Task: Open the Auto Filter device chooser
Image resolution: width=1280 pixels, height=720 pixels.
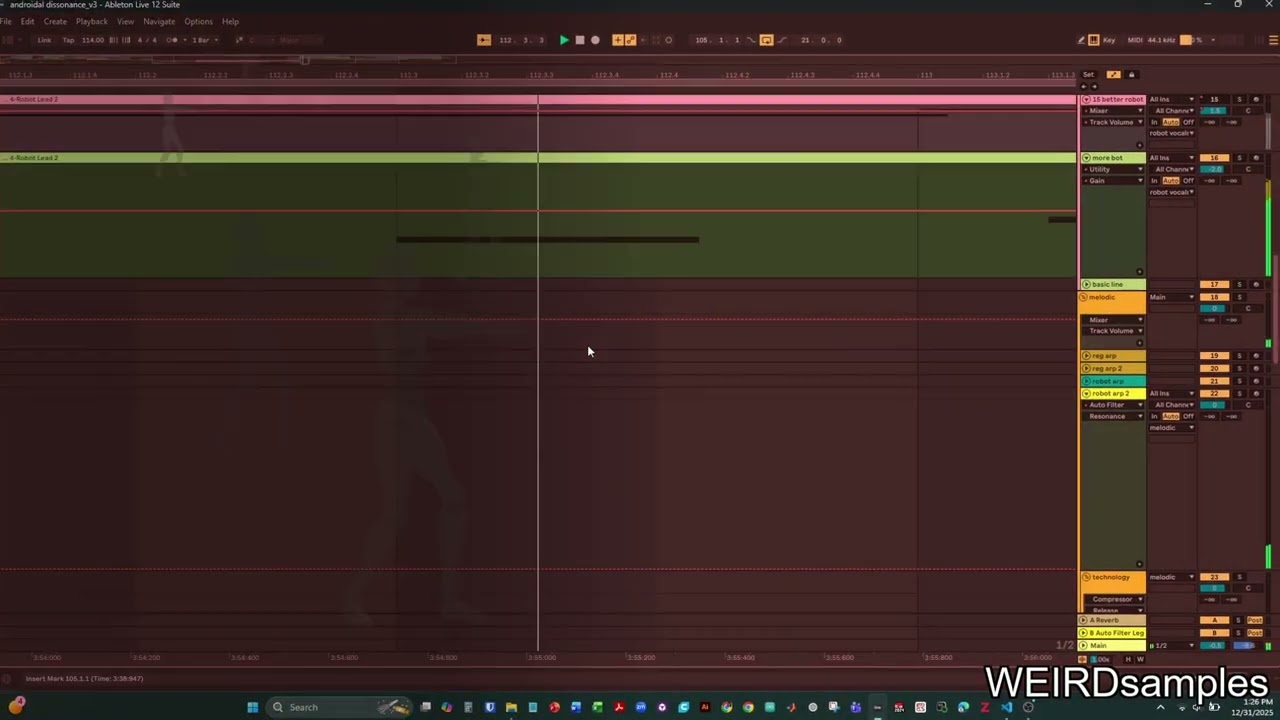Action: (x=1114, y=405)
